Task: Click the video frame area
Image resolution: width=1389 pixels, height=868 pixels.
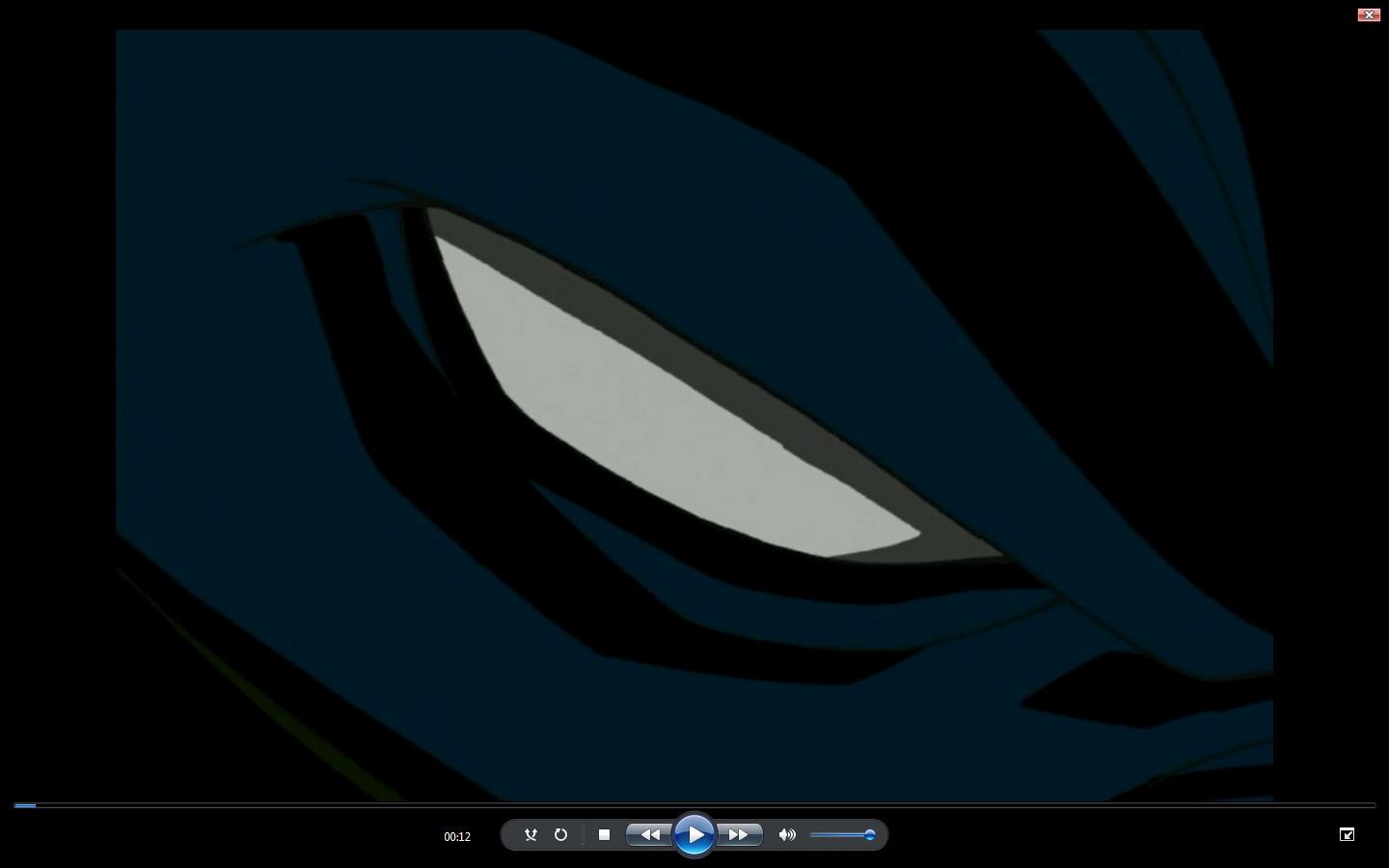Action: tap(694, 415)
